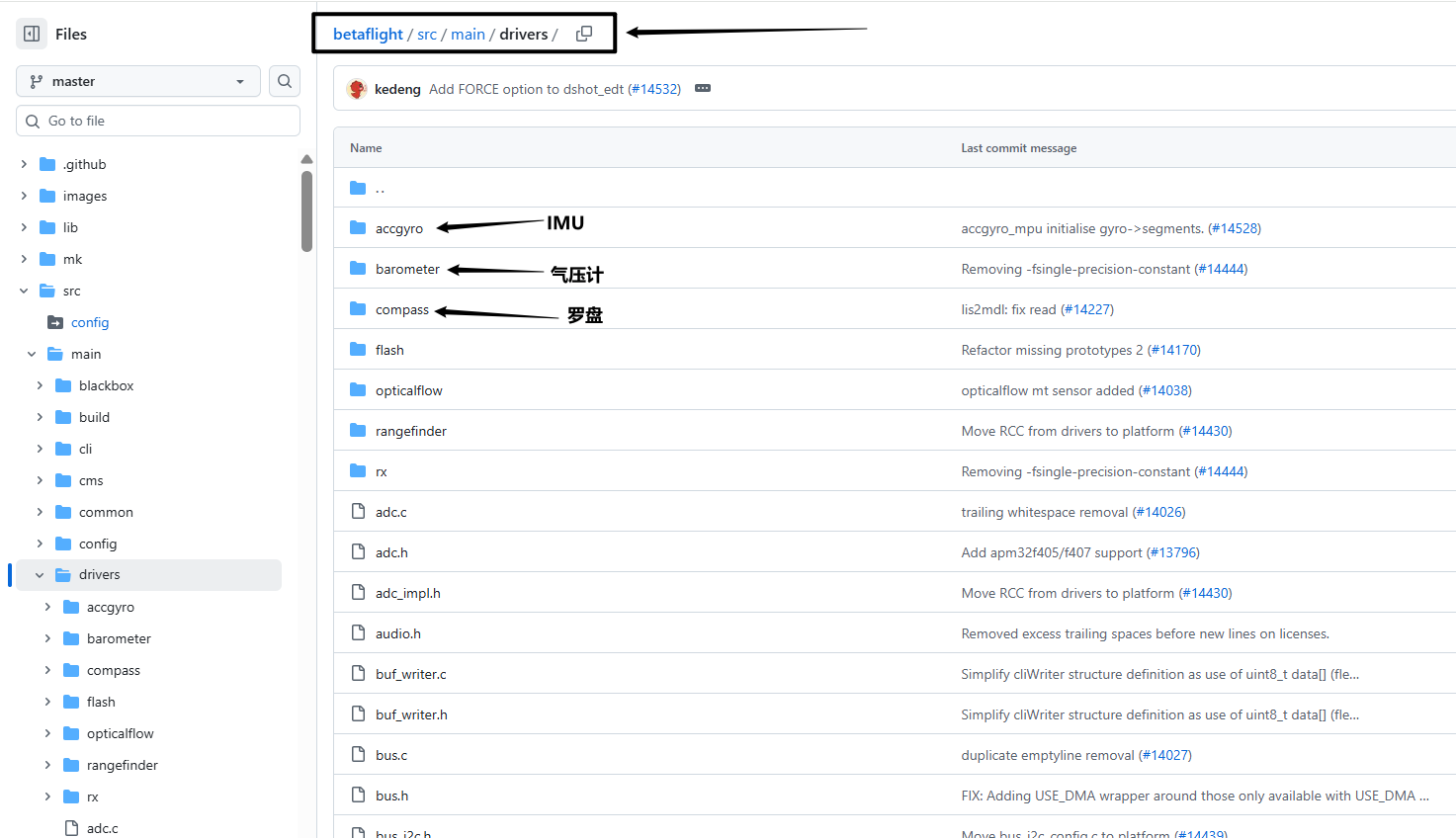
Task: Click kedeng's avatar image
Action: click(357, 89)
